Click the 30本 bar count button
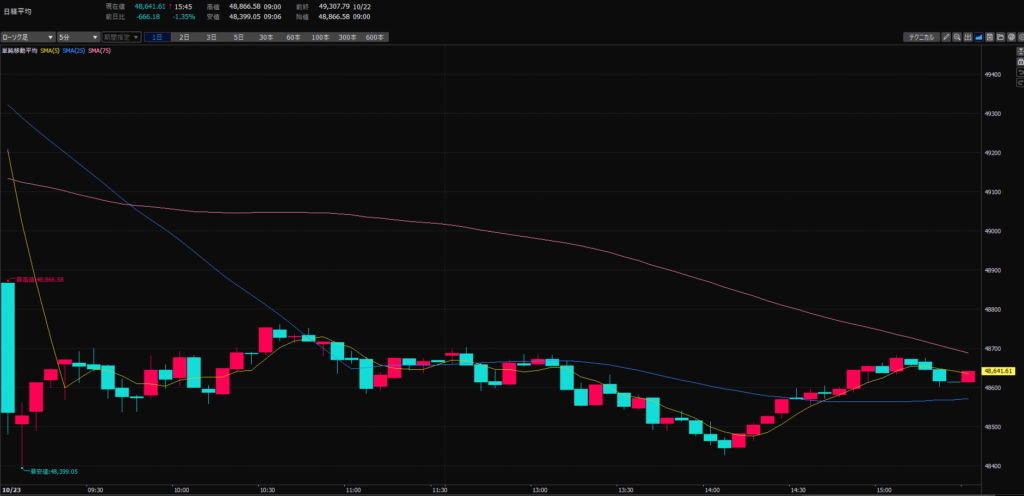 (x=266, y=37)
